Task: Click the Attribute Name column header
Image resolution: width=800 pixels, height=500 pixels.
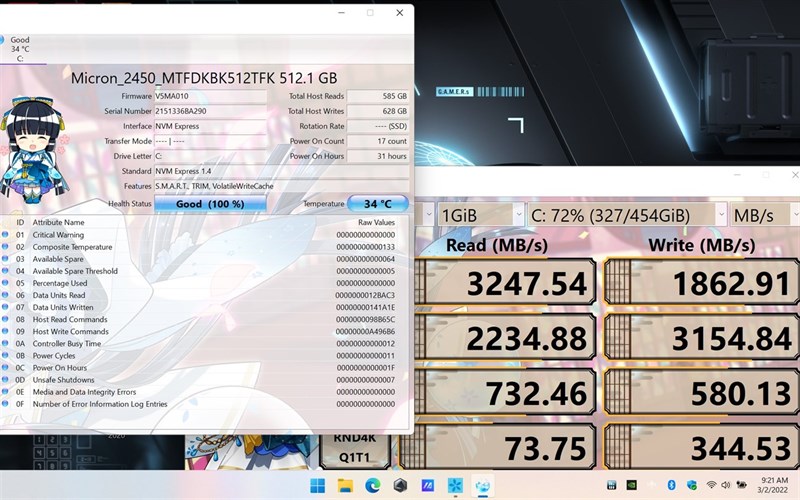Action: coord(58,222)
